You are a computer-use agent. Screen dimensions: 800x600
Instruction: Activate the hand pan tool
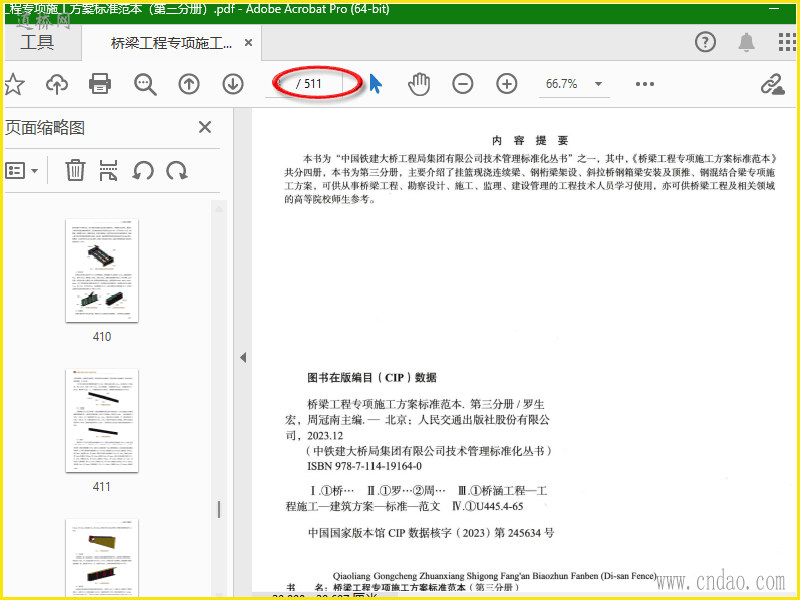coord(419,84)
